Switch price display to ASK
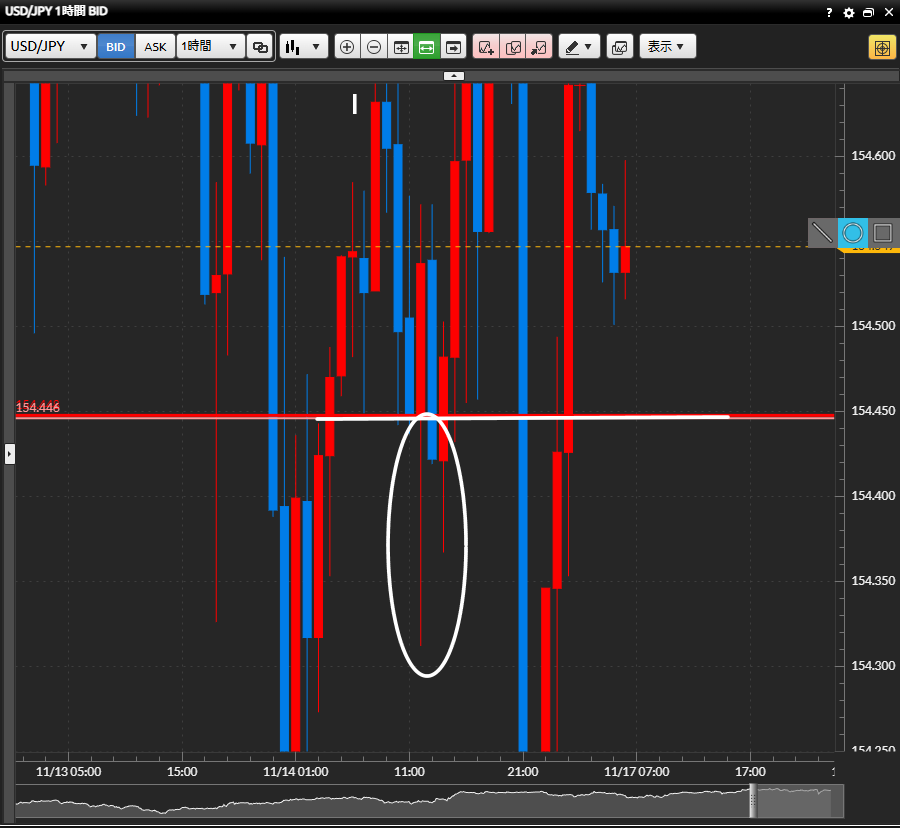This screenshot has height=828, width=900. click(x=155, y=47)
